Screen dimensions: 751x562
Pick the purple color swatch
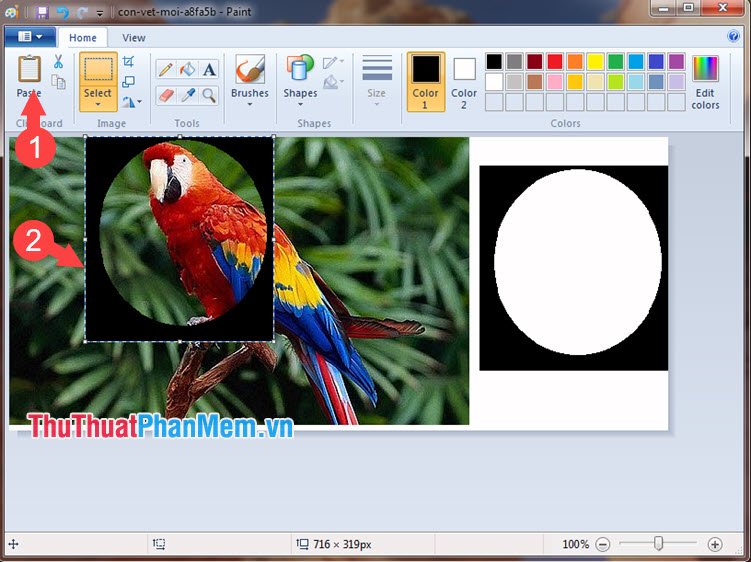pyautogui.click(x=676, y=61)
